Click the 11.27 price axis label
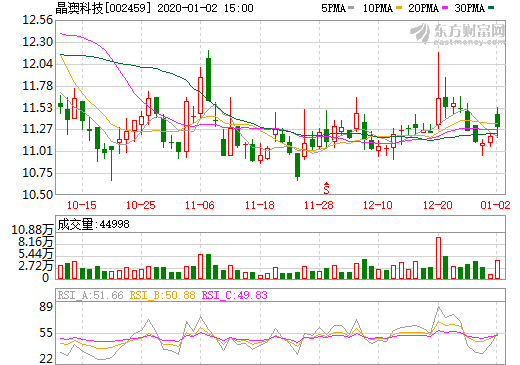Image resolution: width=520 pixels, height=365 pixels. coord(37,129)
